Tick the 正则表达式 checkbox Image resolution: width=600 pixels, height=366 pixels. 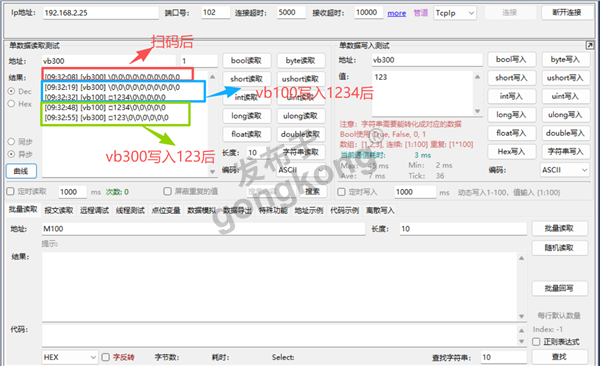coord(536,341)
